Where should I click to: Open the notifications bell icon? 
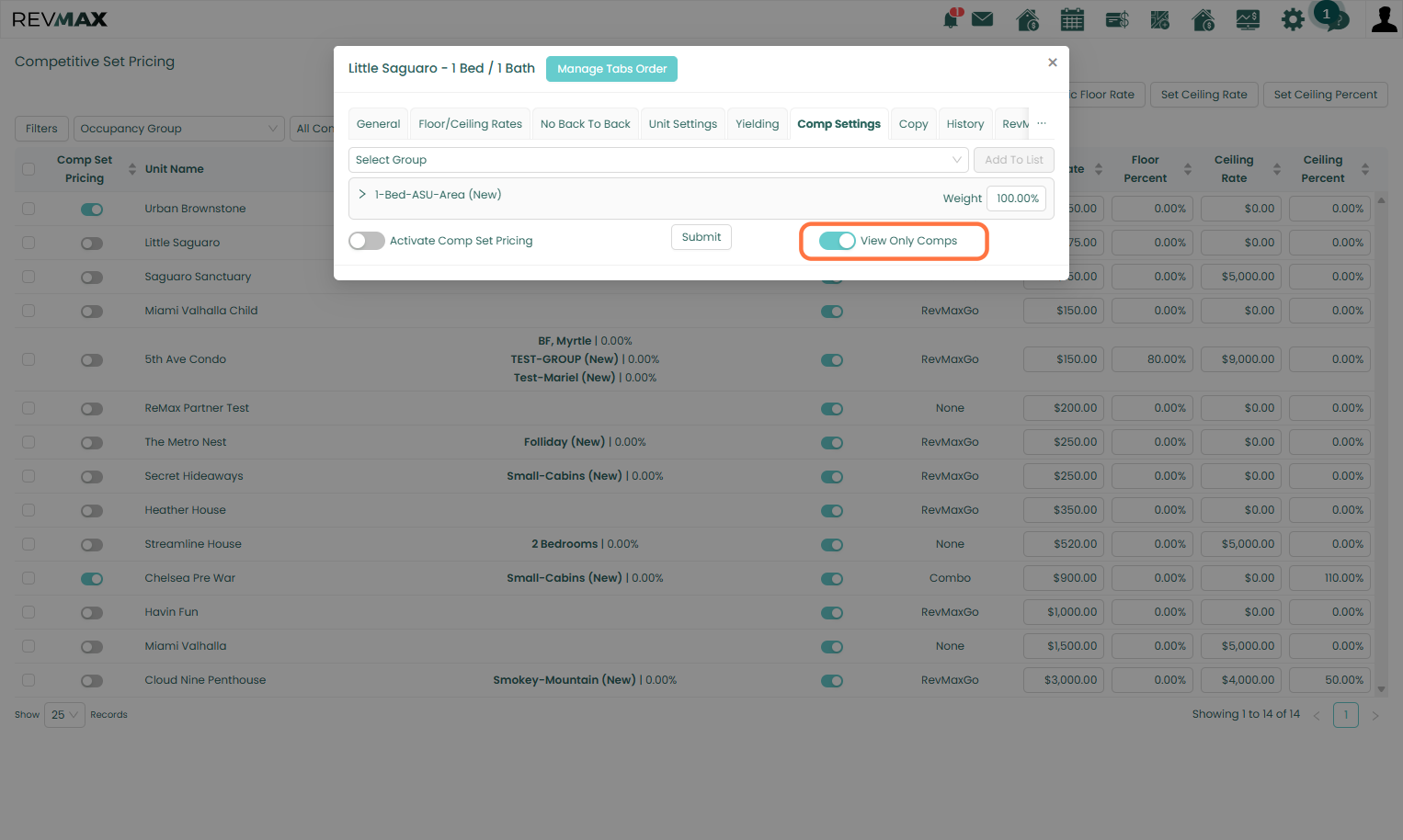pyautogui.click(x=952, y=18)
